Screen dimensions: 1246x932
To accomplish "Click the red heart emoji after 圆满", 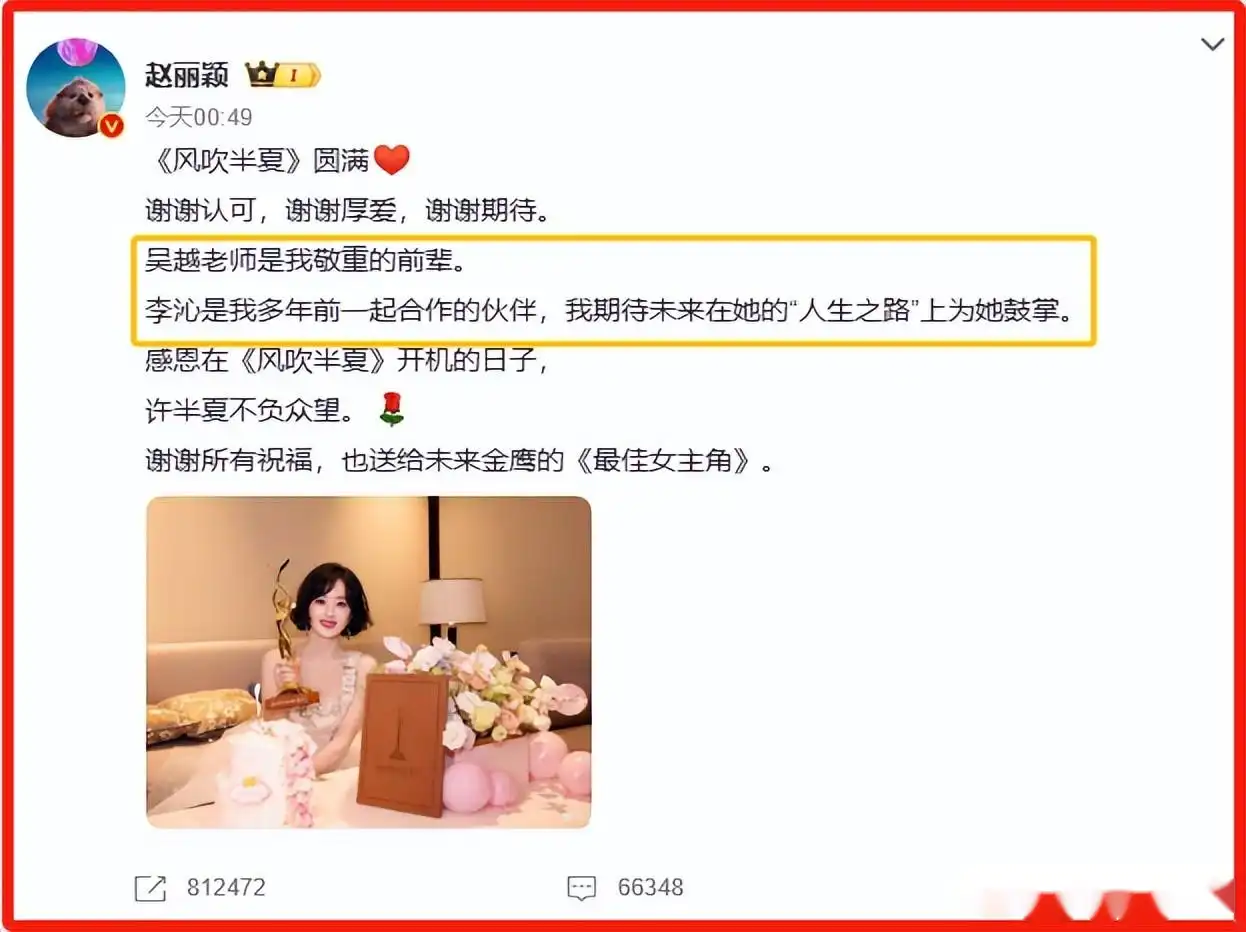I will click(x=392, y=160).
